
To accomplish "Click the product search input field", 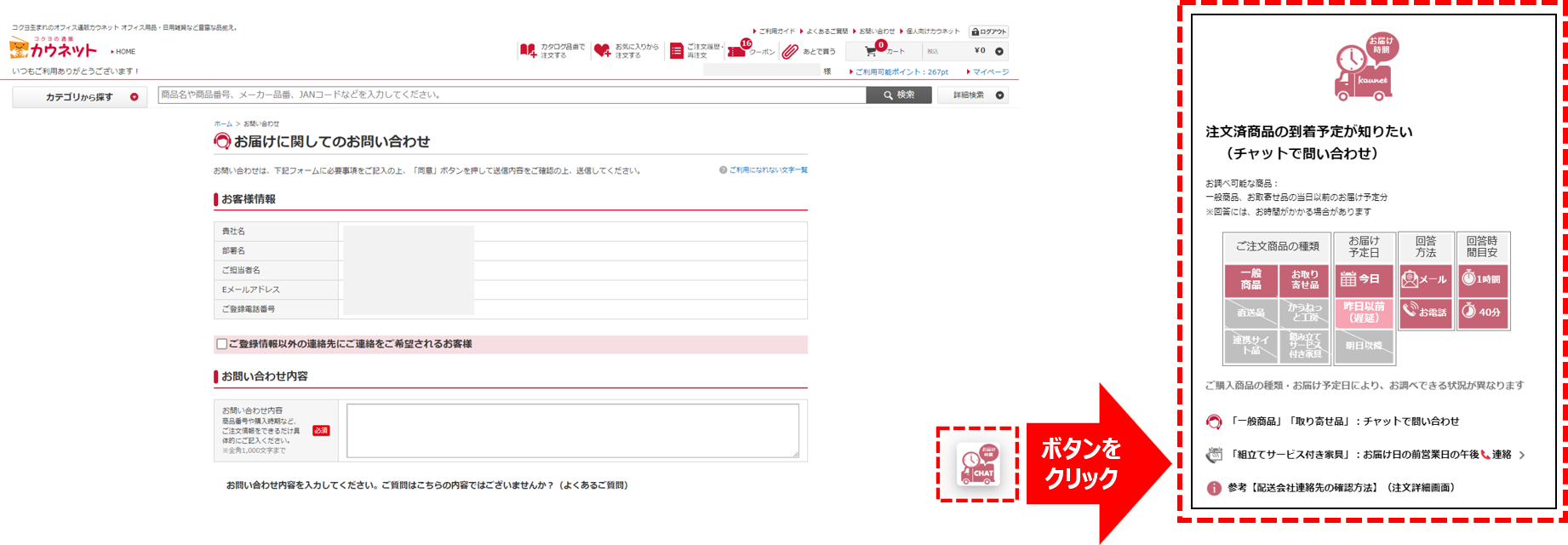I will (512, 95).
